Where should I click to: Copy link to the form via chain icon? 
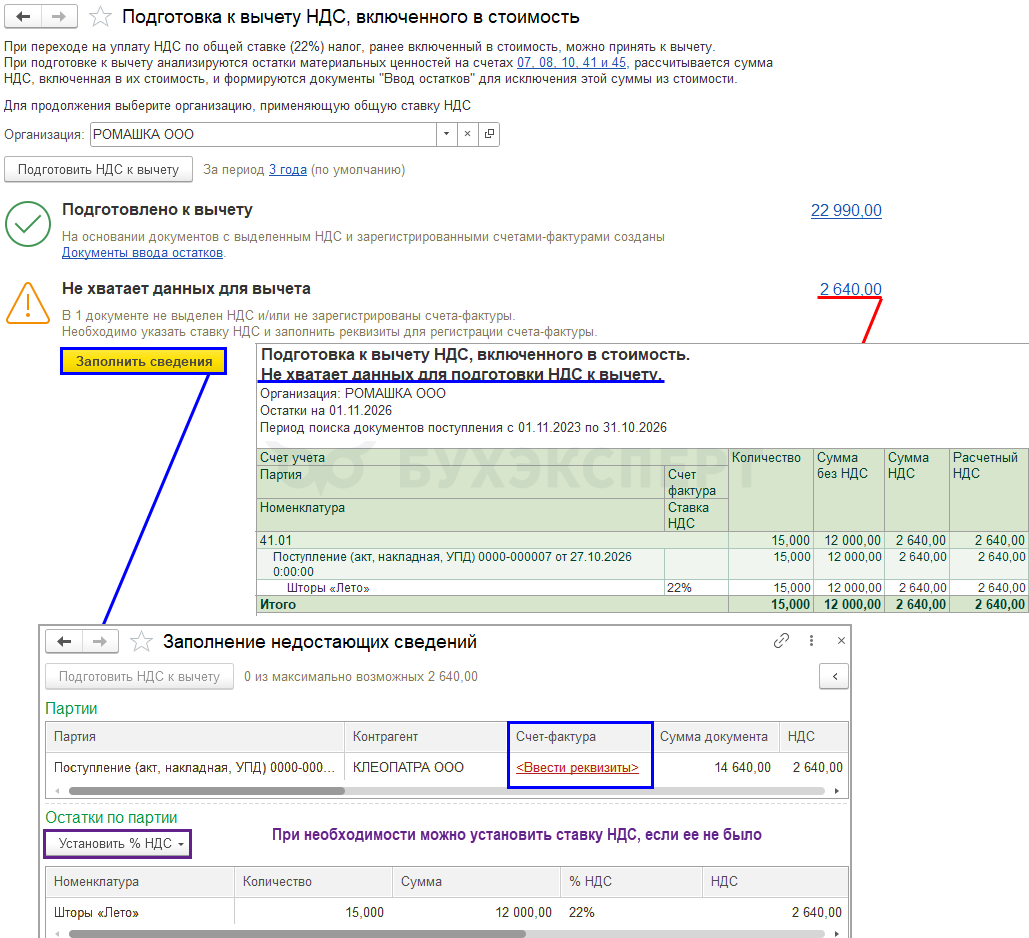pos(781,641)
